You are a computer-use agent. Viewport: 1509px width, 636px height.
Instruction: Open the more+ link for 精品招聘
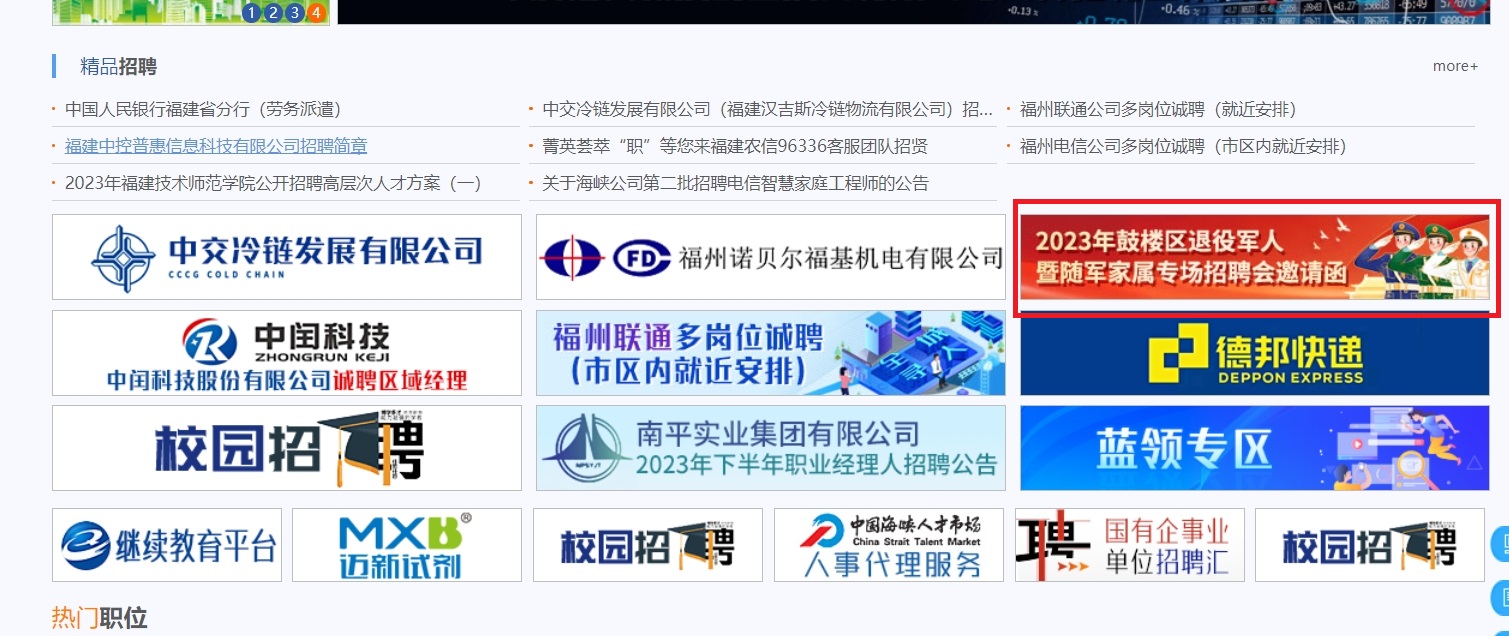click(x=1454, y=66)
